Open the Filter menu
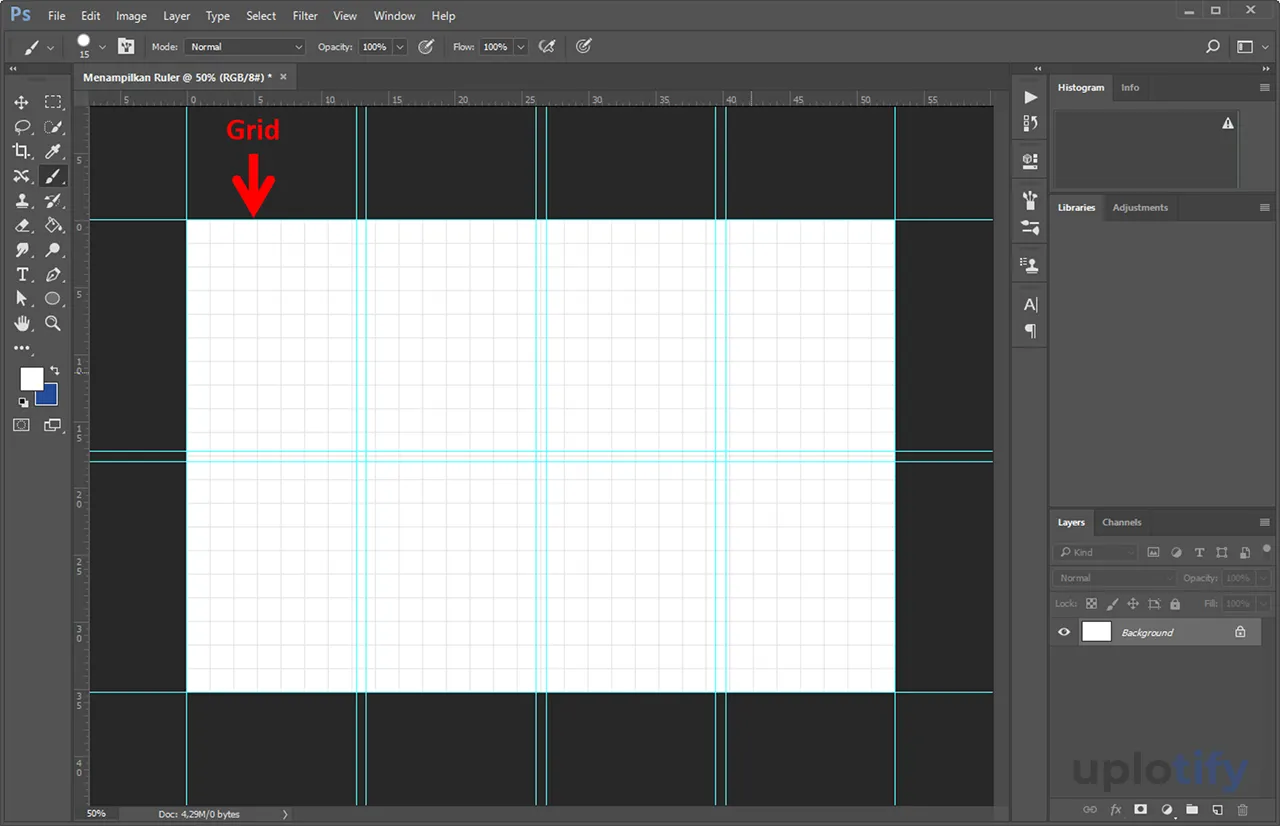 tap(305, 16)
